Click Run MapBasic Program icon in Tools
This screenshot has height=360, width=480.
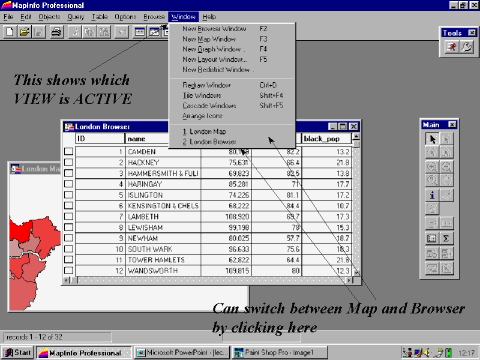click(452, 47)
